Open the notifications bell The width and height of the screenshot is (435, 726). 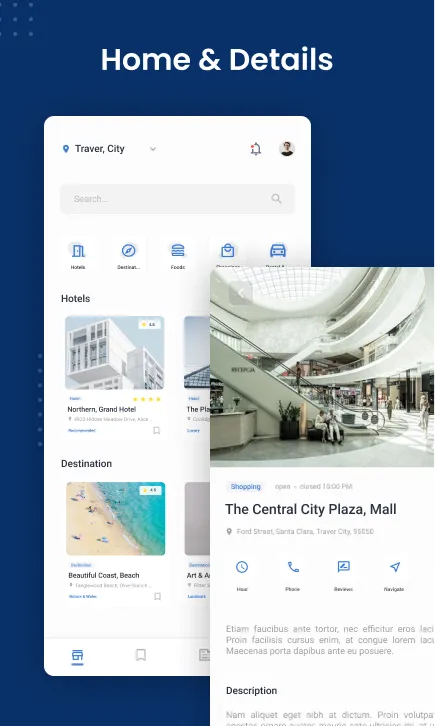(x=255, y=149)
